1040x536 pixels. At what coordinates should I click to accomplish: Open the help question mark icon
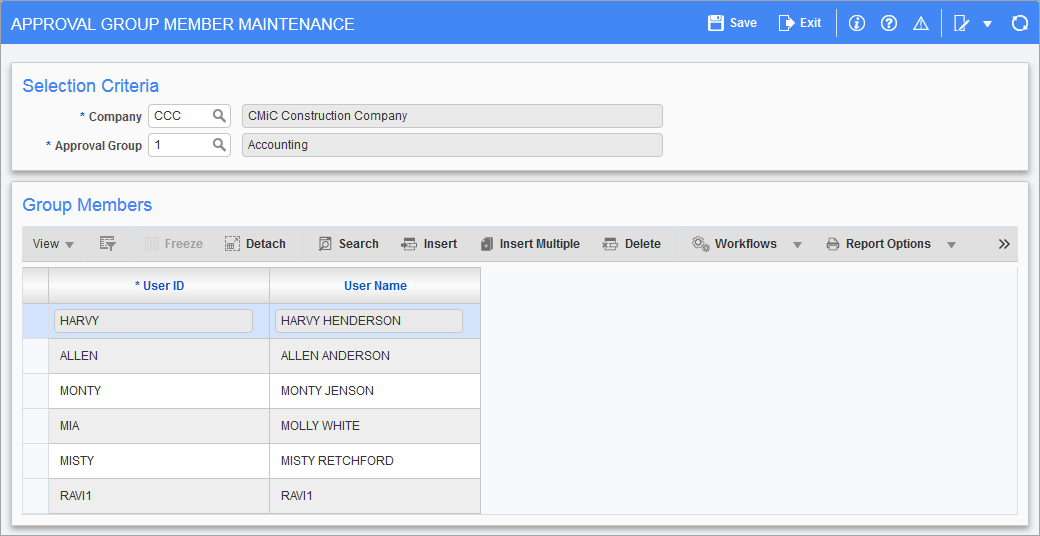point(888,23)
